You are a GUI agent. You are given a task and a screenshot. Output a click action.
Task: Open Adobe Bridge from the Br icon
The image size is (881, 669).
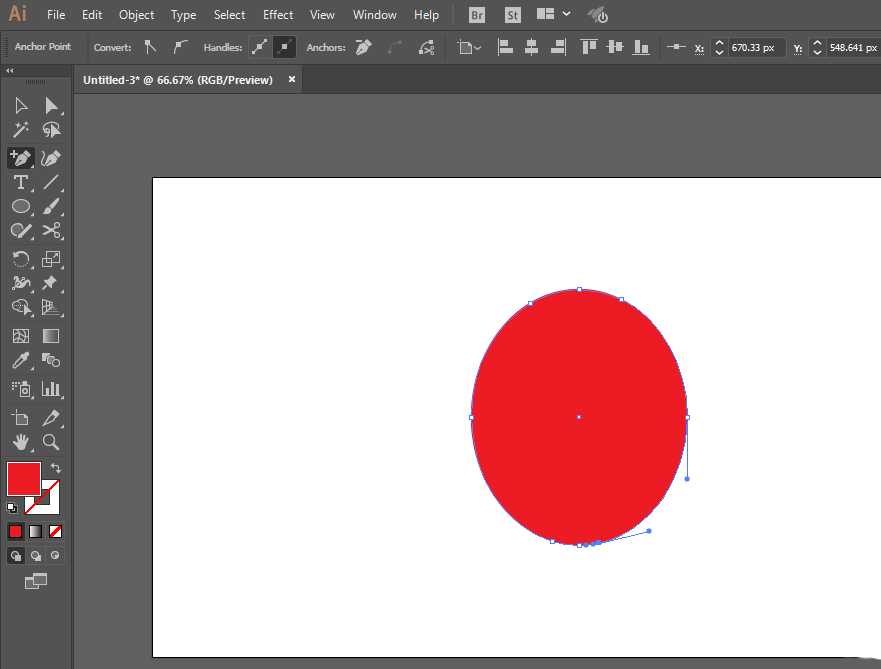(477, 15)
